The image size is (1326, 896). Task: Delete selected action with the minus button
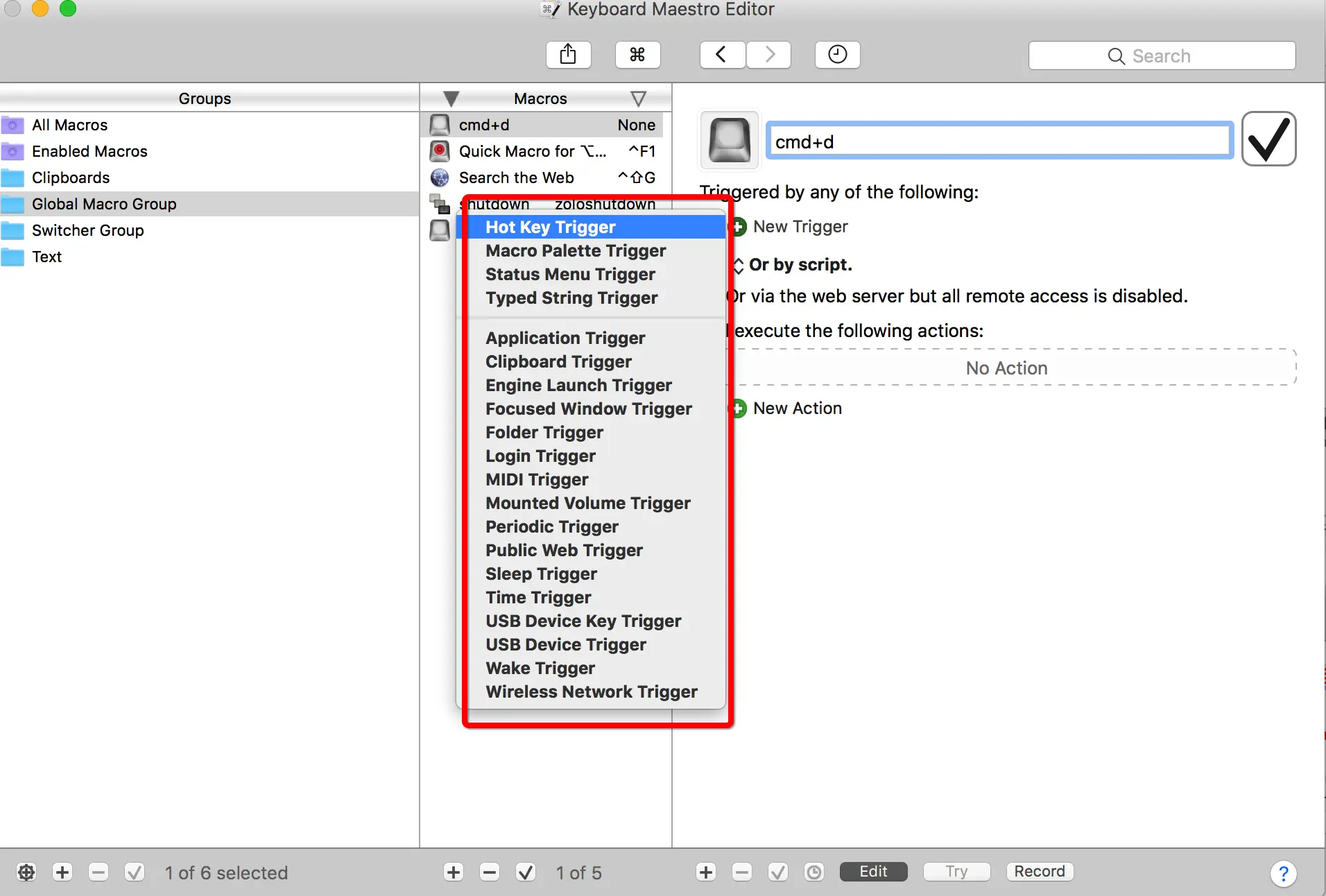(742, 872)
